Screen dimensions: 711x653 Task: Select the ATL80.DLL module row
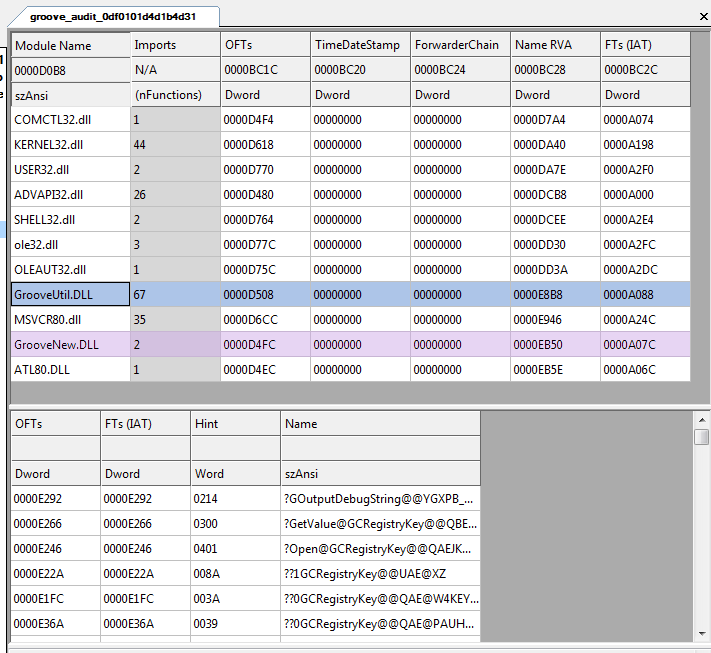(351, 369)
